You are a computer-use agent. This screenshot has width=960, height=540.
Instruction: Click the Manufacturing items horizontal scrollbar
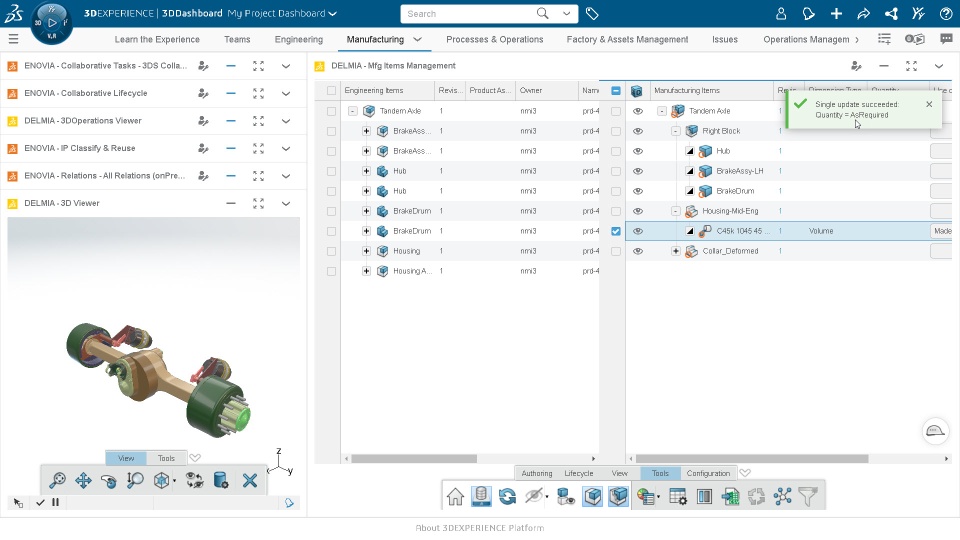tap(752, 459)
